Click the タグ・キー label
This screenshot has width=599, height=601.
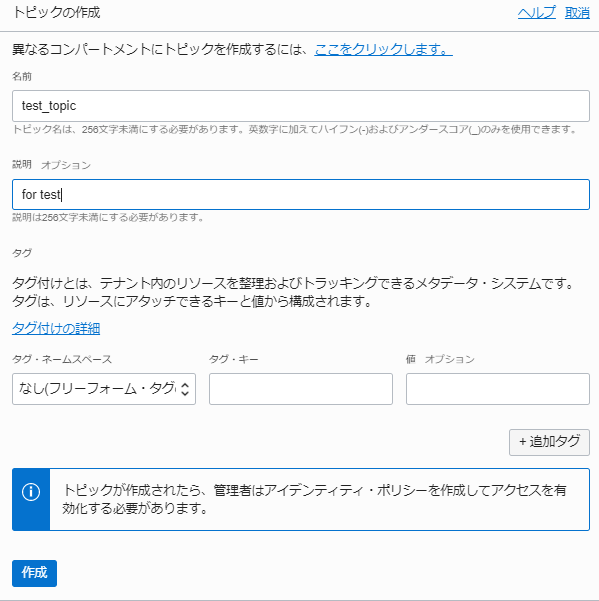pyautogui.click(x=234, y=359)
